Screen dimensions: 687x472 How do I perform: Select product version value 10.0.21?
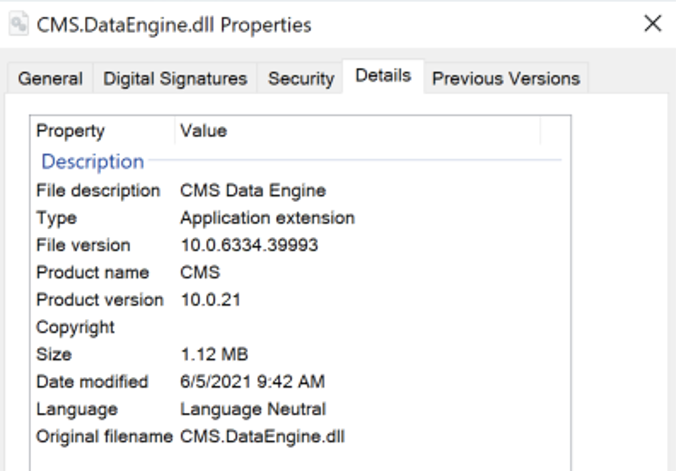(211, 300)
